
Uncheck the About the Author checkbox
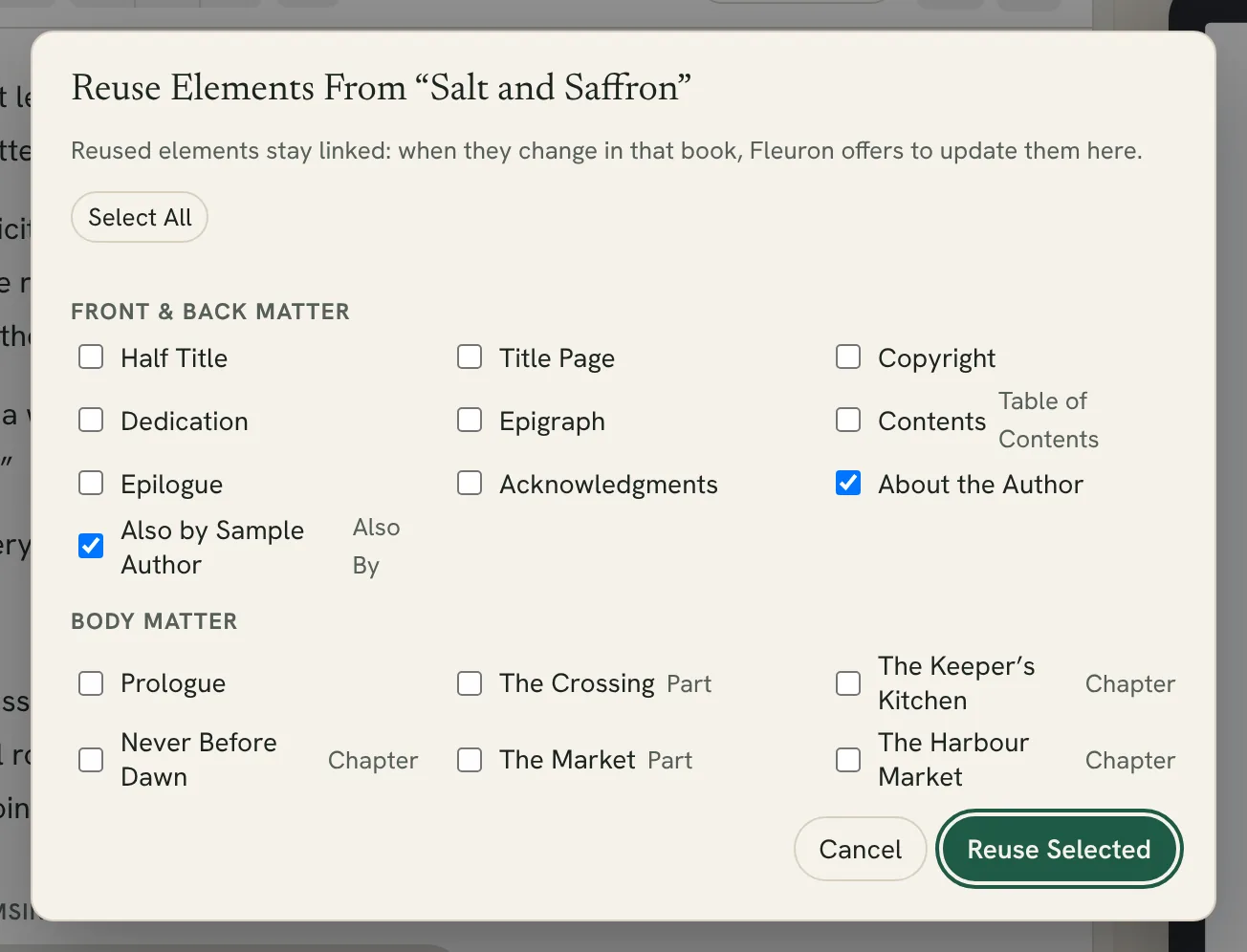(848, 484)
